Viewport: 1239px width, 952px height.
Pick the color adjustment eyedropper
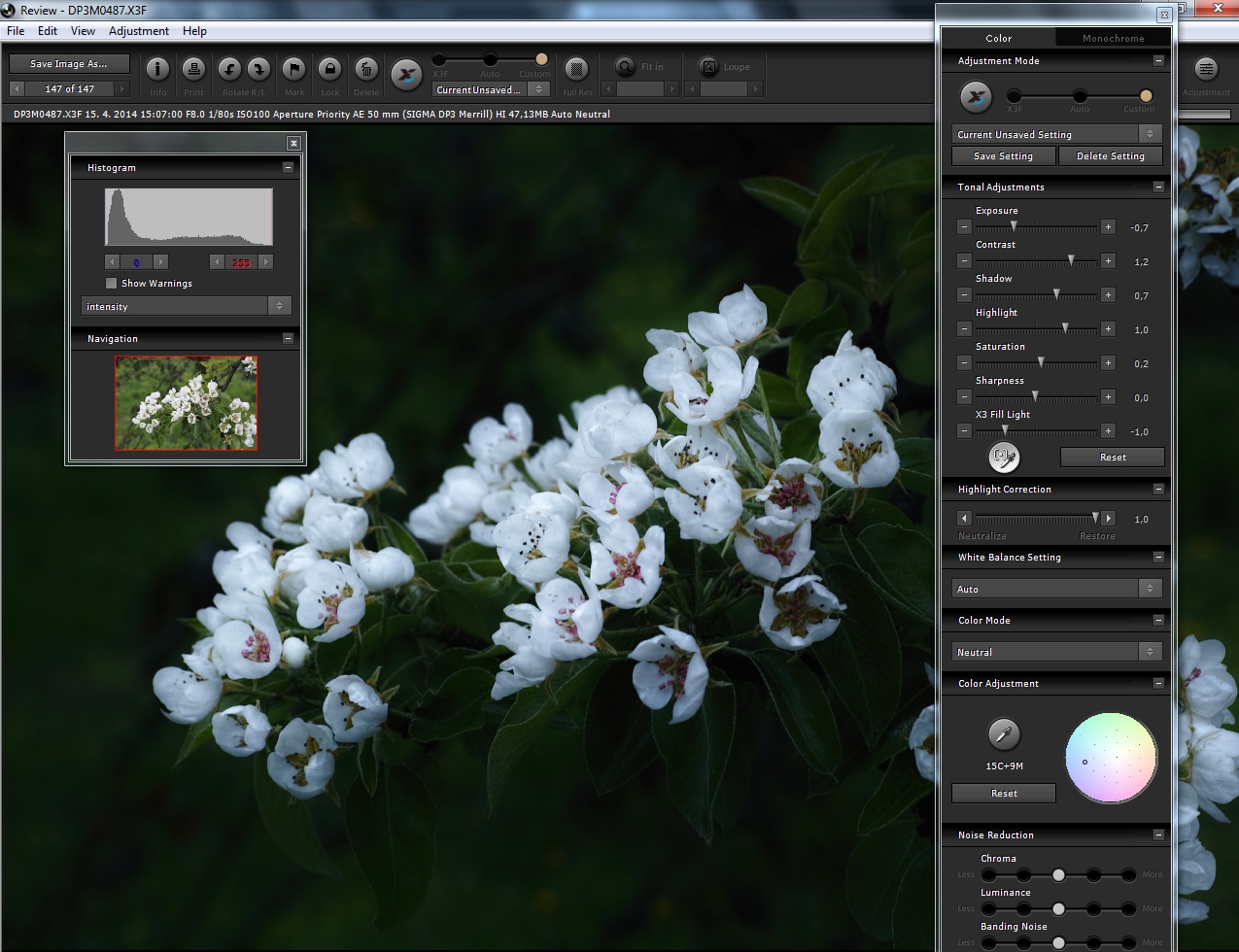pos(1004,734)
